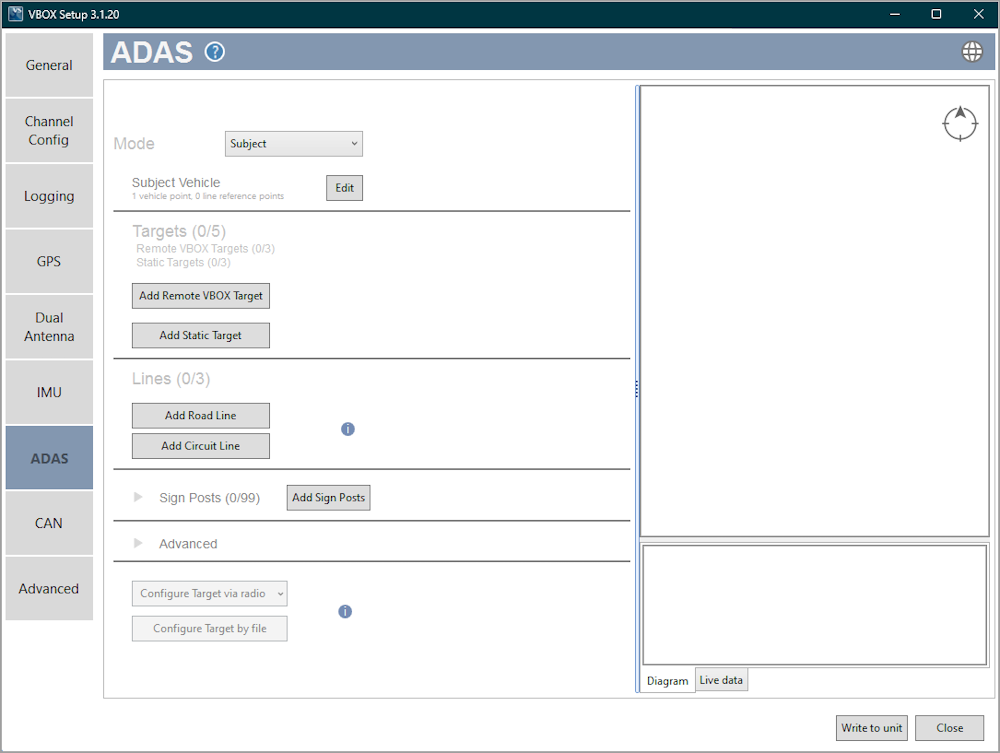Switch to the Live data tab
1000x753 pixels.
pos(721,680)
